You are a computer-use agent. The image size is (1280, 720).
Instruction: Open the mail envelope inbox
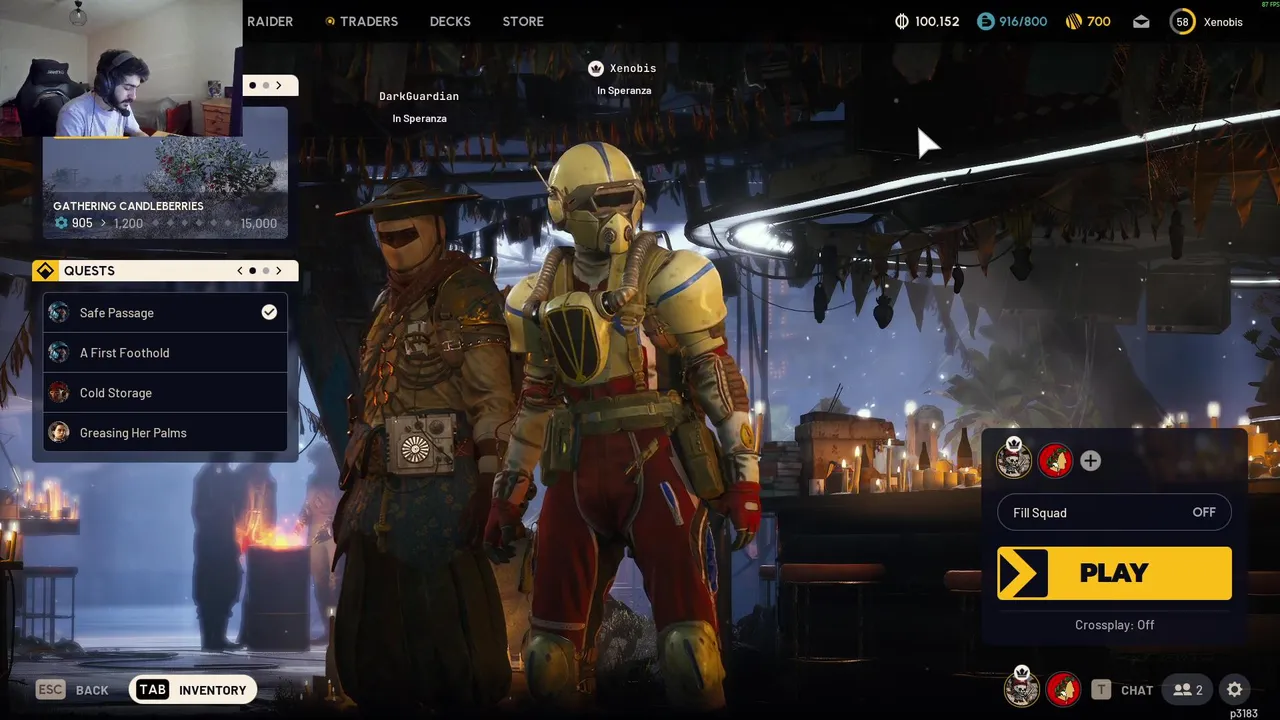point(1141,21)
